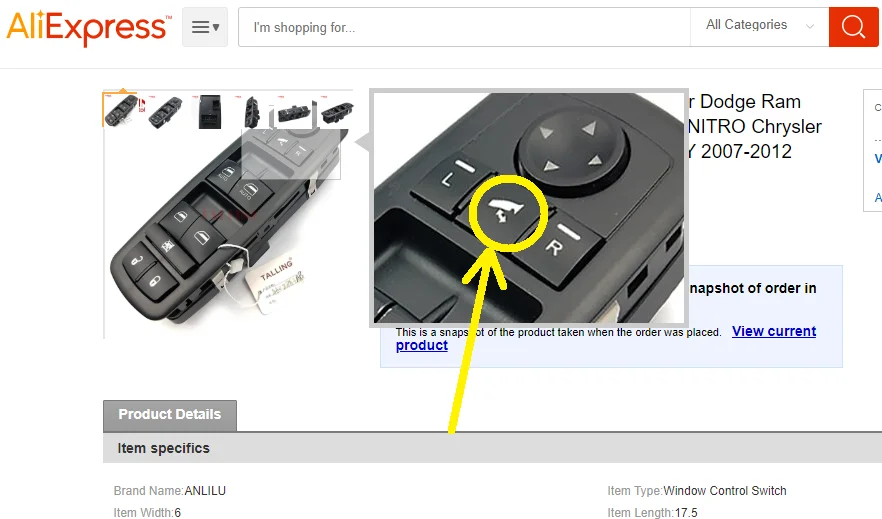
Task: Click the AliExpress logo
Action: pyautogui.click(x=89, y=28)
